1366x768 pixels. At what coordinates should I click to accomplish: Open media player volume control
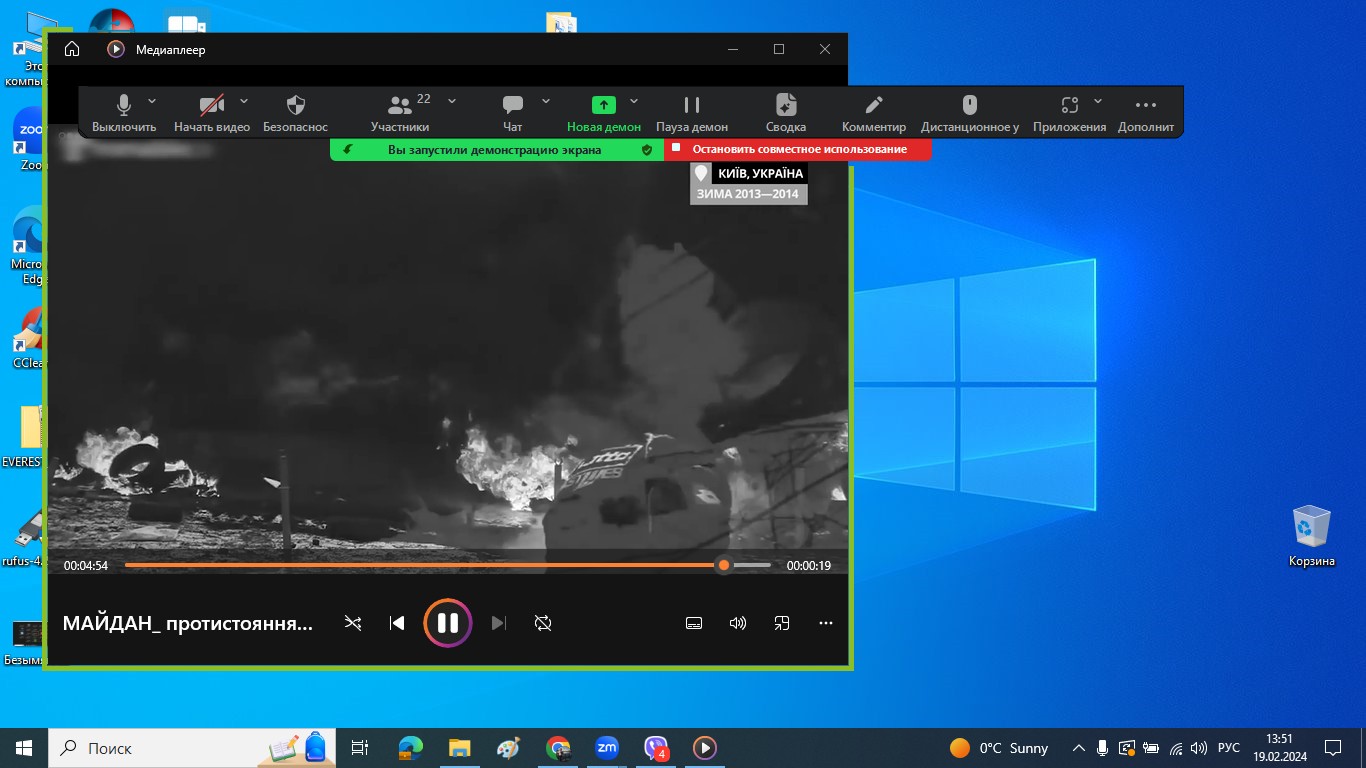tap(738, 623)
